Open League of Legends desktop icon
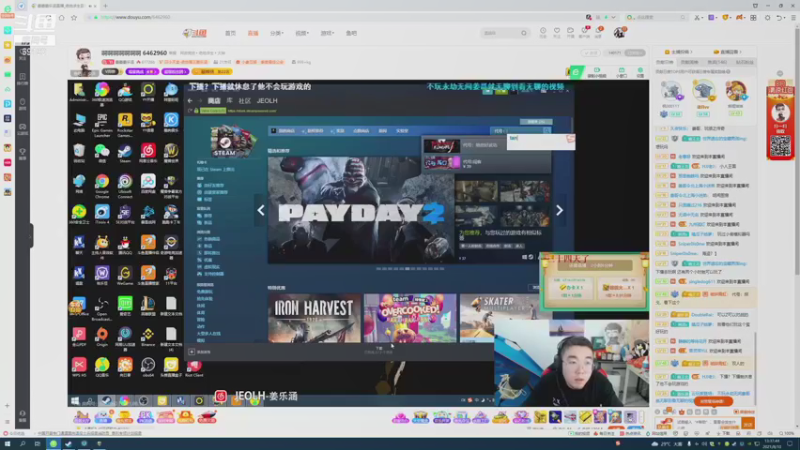The height and width of the screenshot is (450, 800). coord(148,308)
